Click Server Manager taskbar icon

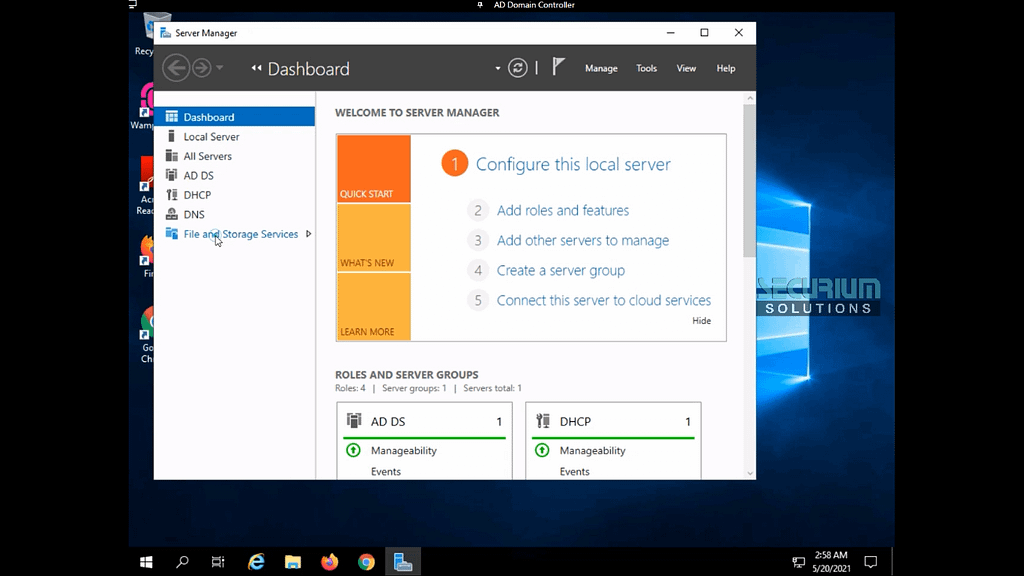click(403, 562)
